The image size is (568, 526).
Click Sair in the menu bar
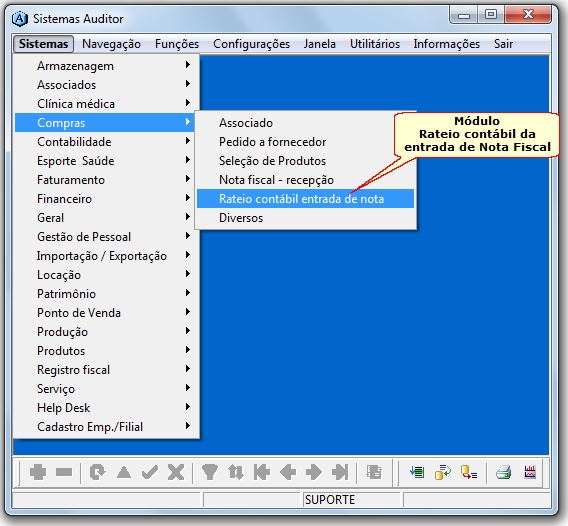(503, 44)
